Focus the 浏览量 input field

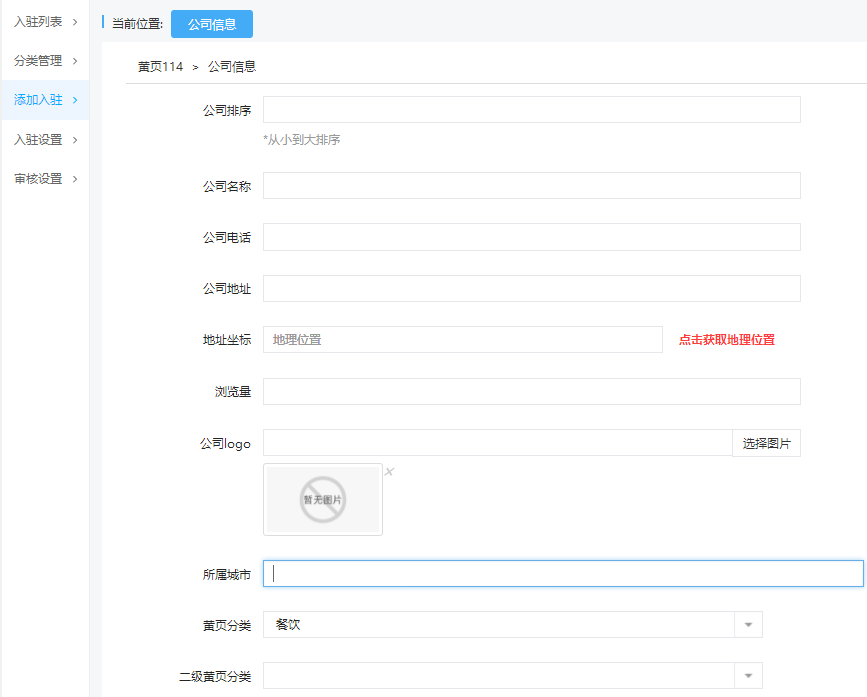[x=532, y=391]
